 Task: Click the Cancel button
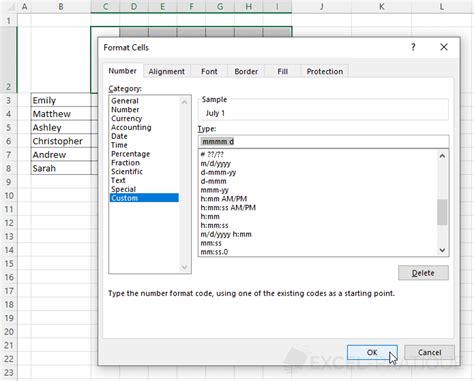[429, 352]
